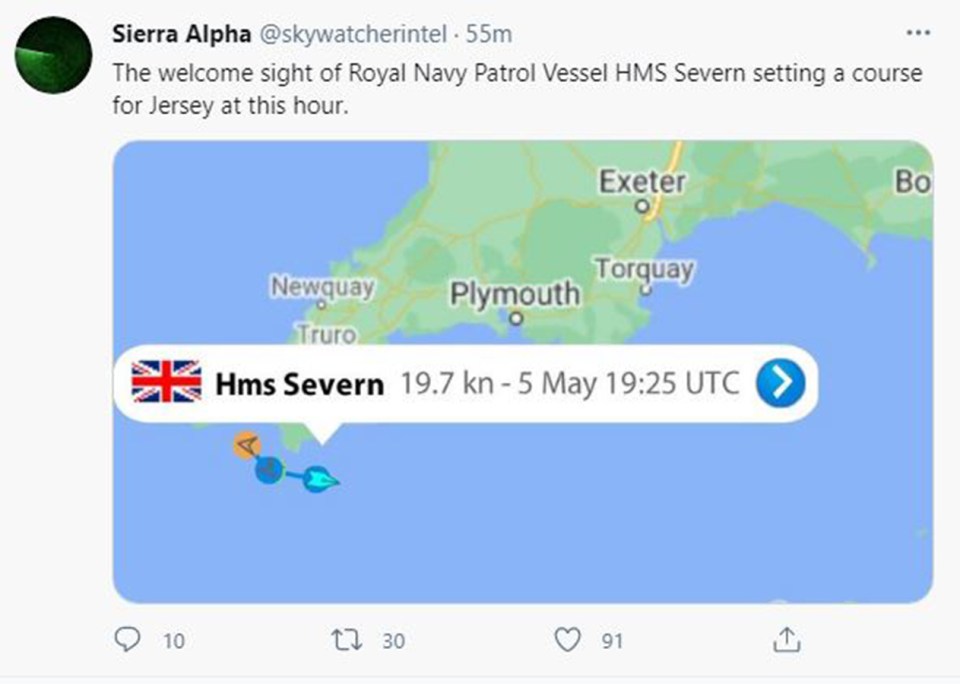Click the blue chevron arrow button

780,383
